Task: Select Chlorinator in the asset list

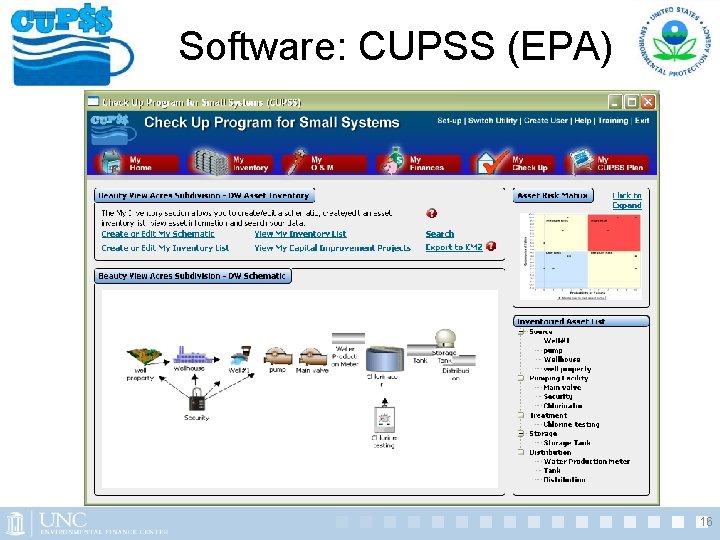Action: 563,405
